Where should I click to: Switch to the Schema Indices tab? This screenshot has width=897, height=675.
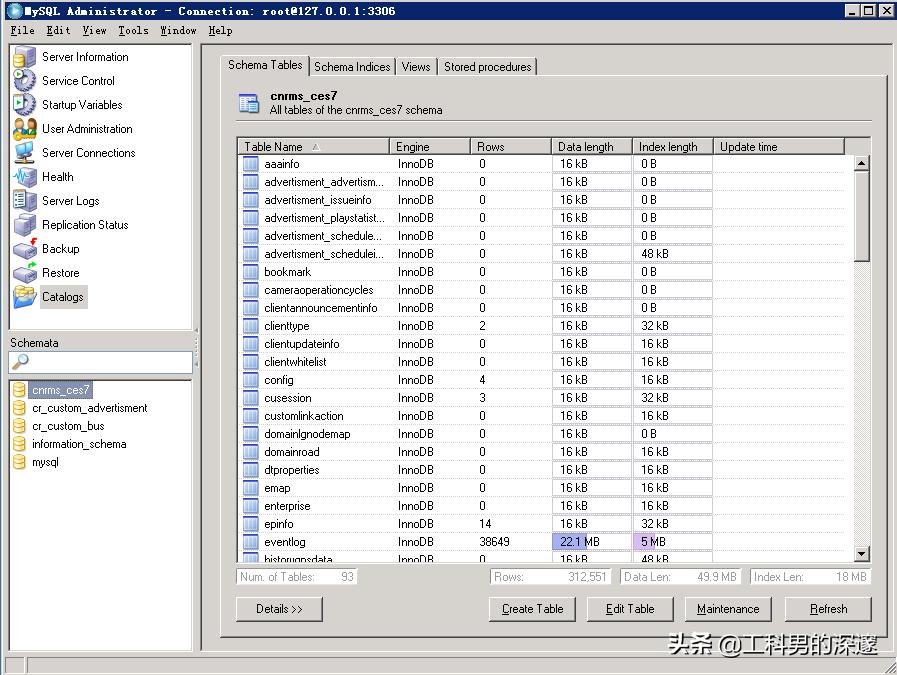pos(352,67)
